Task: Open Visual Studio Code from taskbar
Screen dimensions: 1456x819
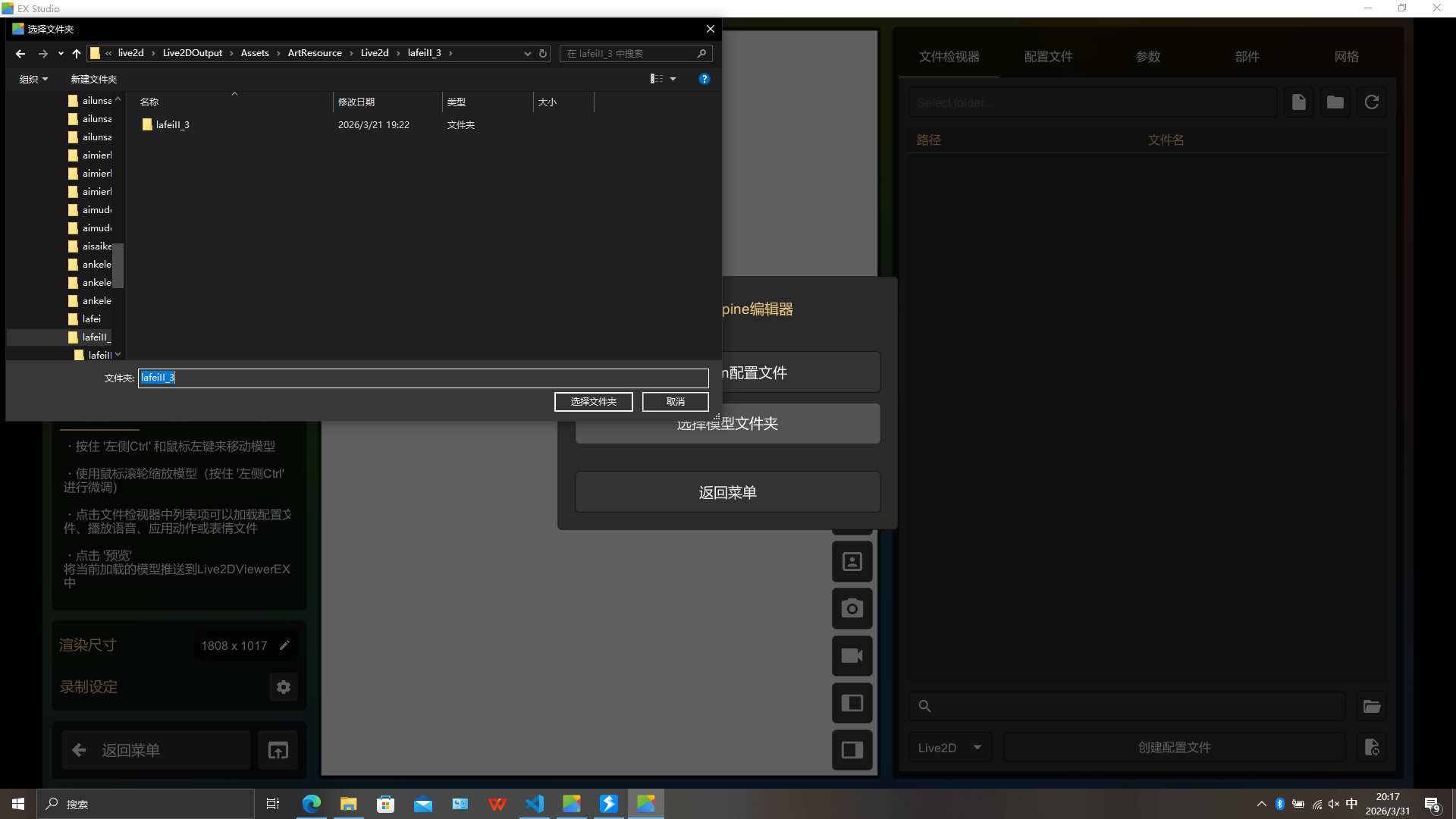Action: 534,804
